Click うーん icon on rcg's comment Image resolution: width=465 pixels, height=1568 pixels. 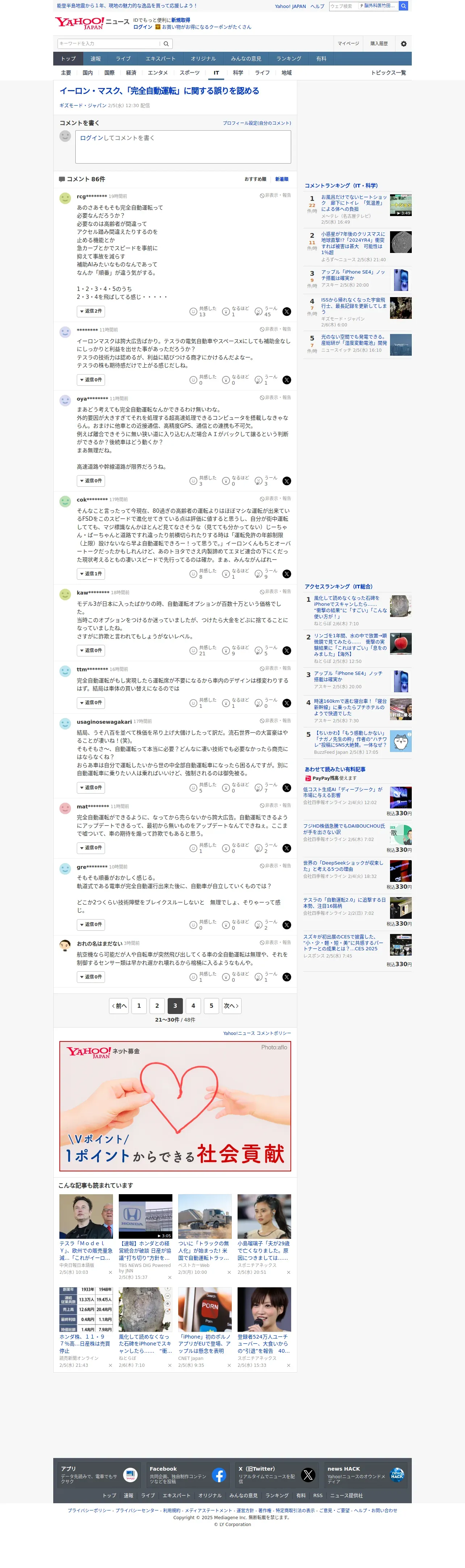click(x=259, y=312)
